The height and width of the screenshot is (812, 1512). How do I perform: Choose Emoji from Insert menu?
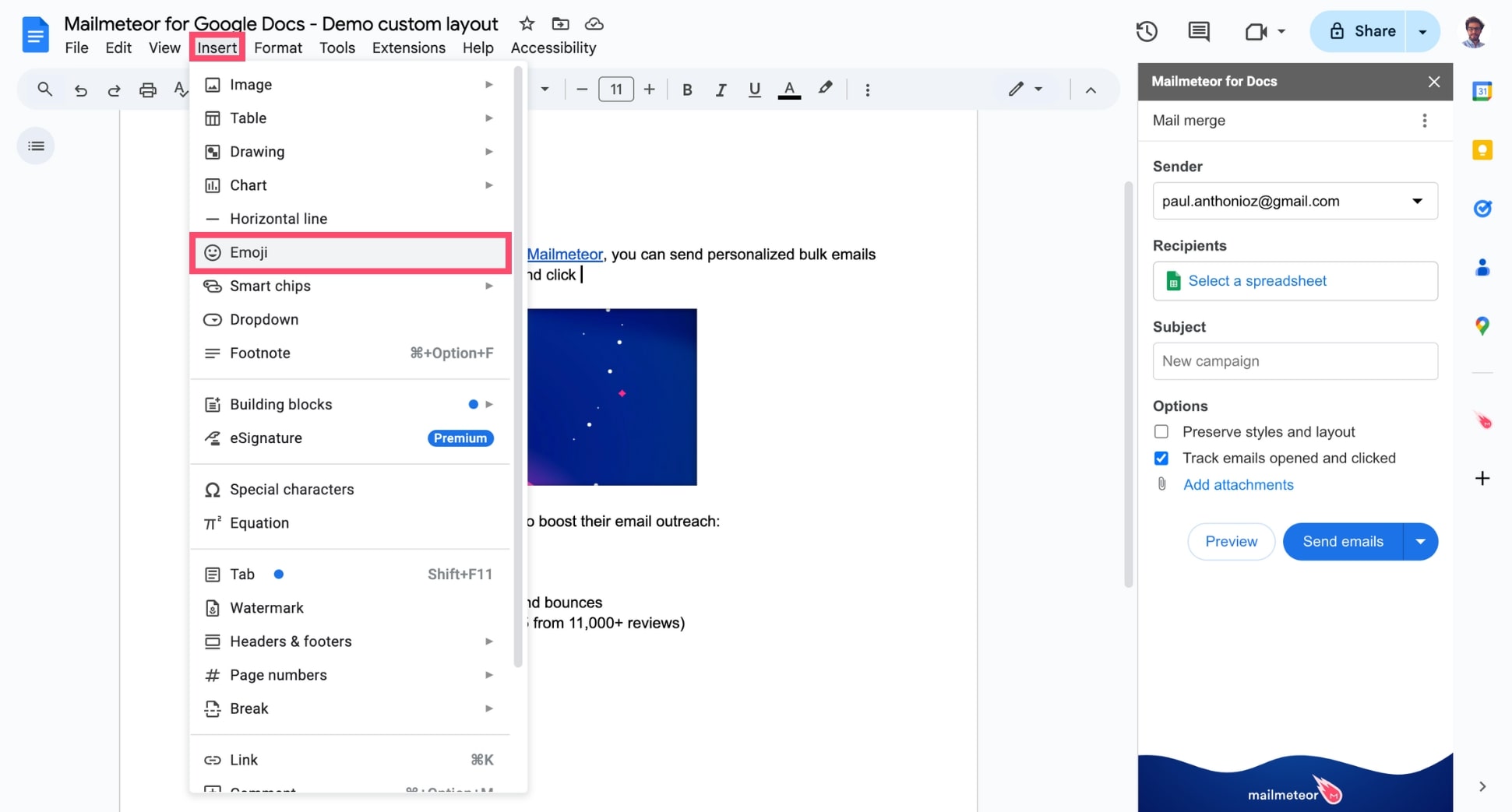coord(351,252)
